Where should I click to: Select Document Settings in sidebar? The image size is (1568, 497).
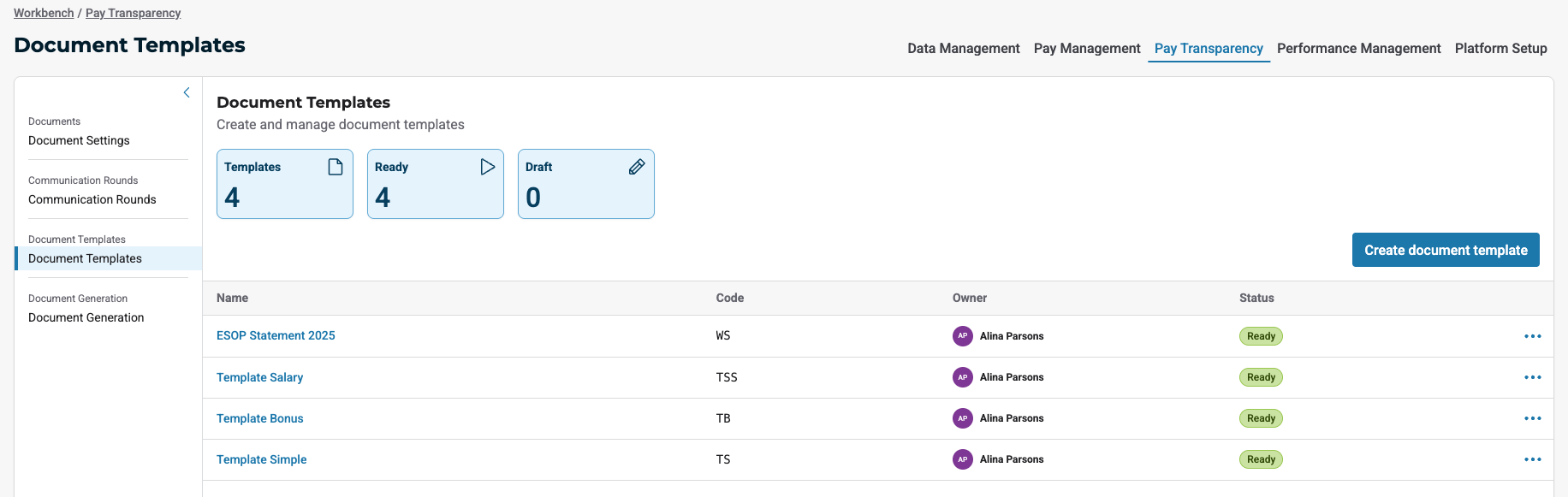point(79,140)
